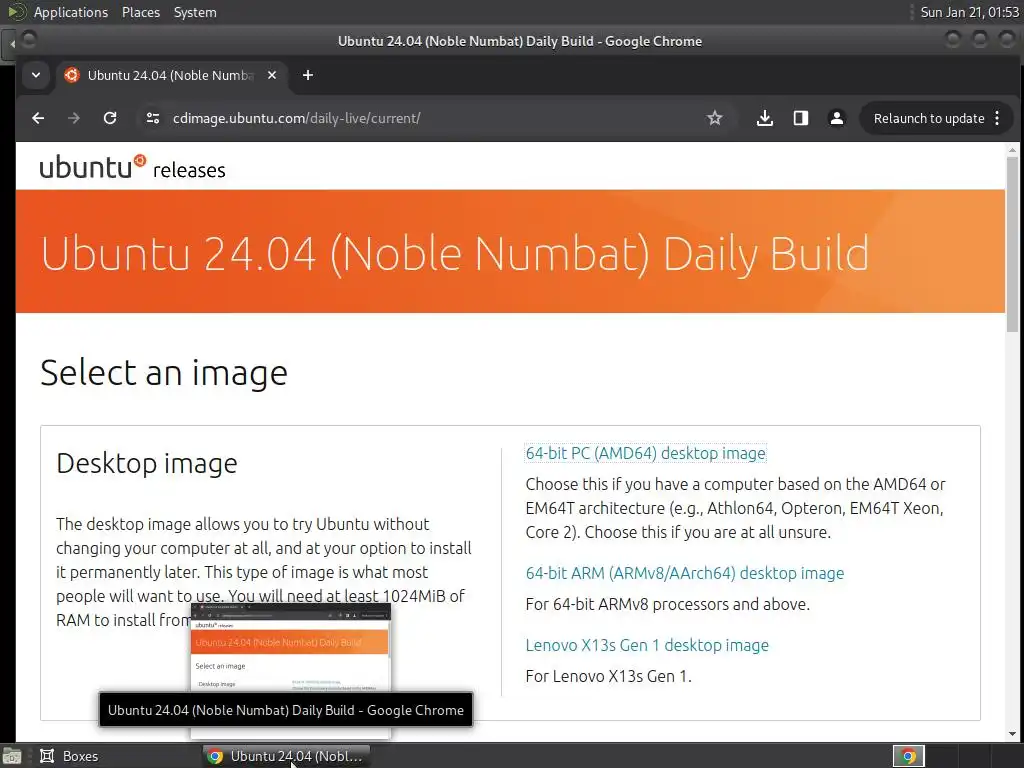Open the Applications menu

coord(71,12)
